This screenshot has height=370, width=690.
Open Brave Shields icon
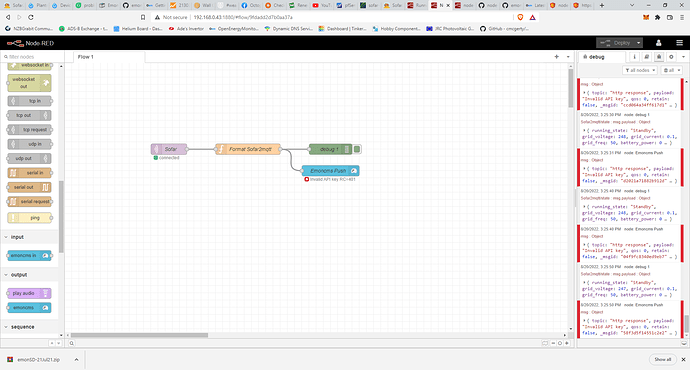click(x=520, y=17)
